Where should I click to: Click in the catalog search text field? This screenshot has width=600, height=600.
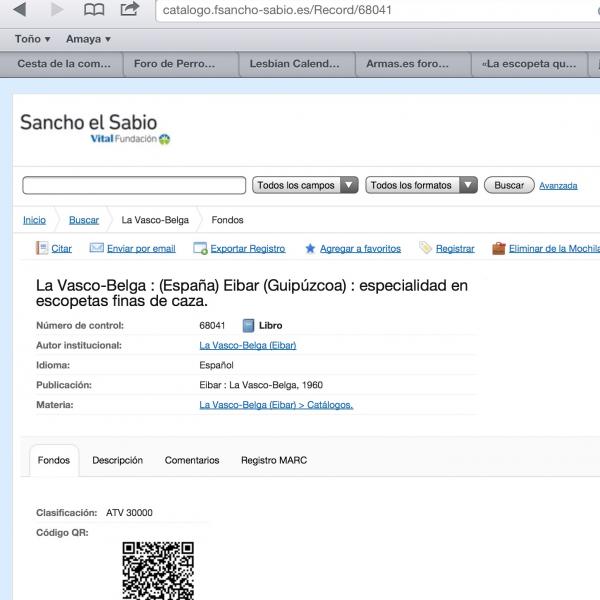[x=134, y=185]
